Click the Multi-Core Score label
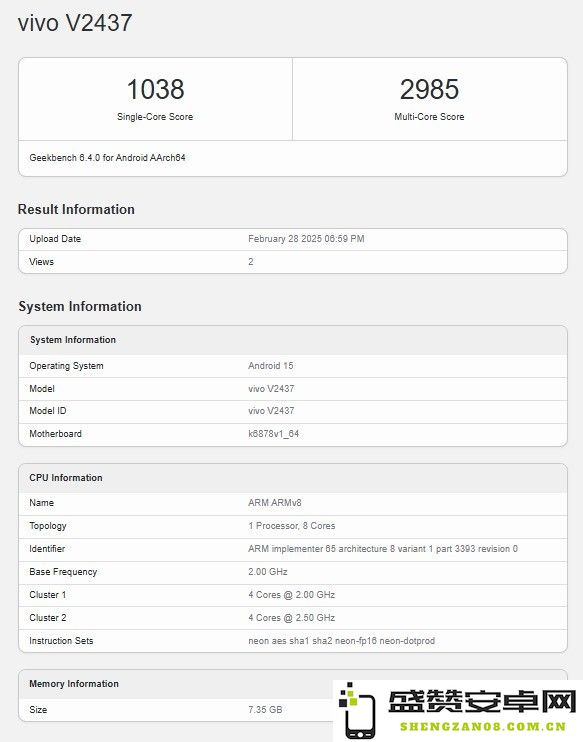 [x=429, y=117]
